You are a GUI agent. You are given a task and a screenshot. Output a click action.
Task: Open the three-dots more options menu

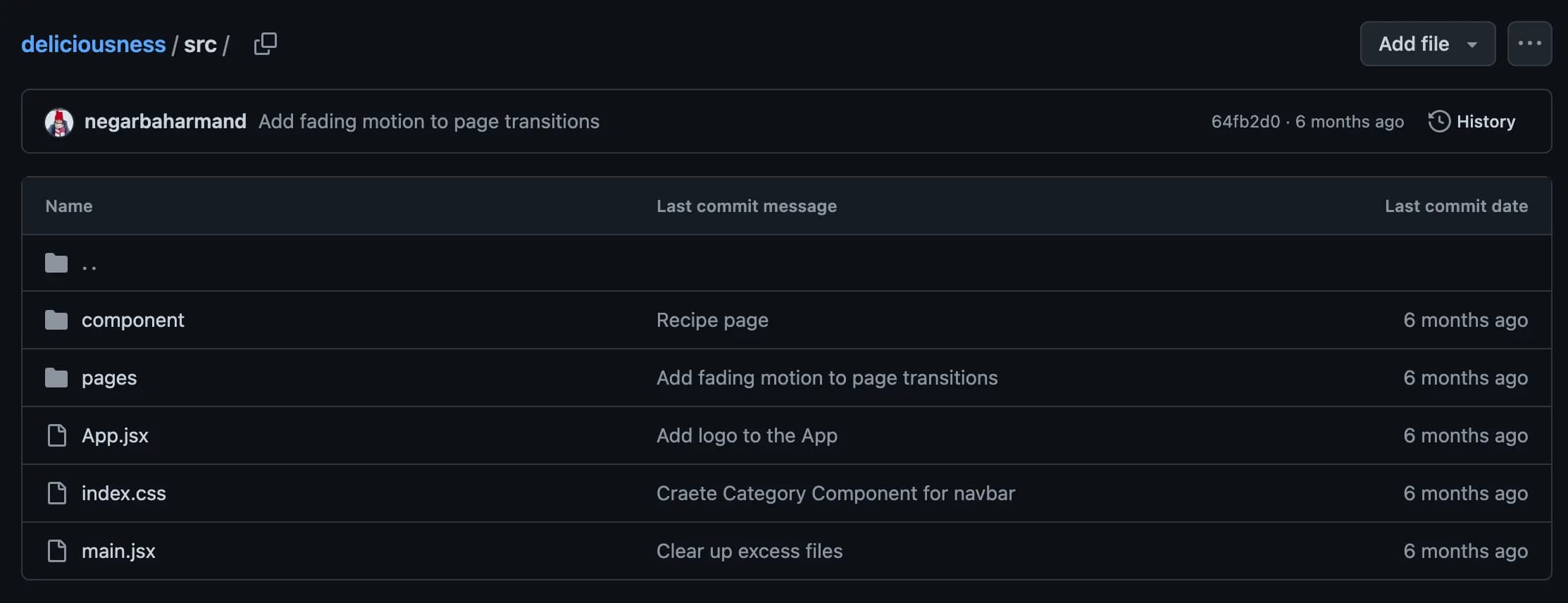coord(1529,44)
